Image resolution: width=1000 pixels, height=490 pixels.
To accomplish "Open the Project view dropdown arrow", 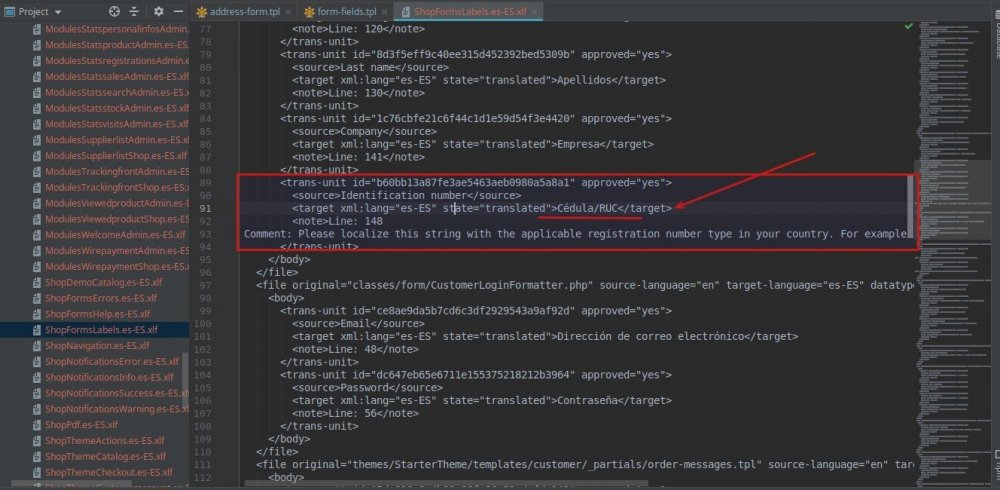I will 59,12.
